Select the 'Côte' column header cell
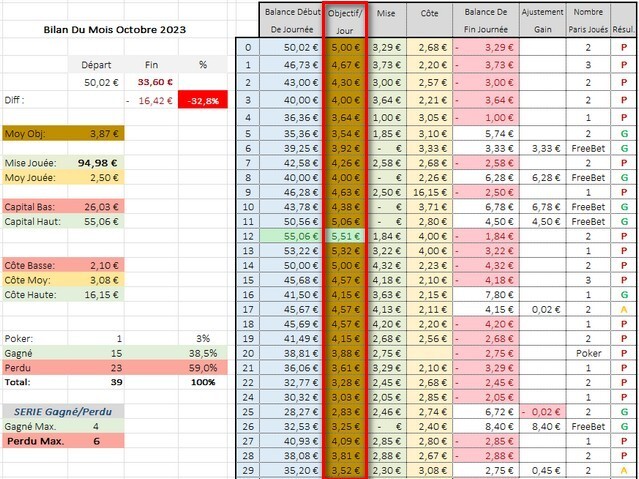This screenshot has width=639, height=479. tap(429, 20)
